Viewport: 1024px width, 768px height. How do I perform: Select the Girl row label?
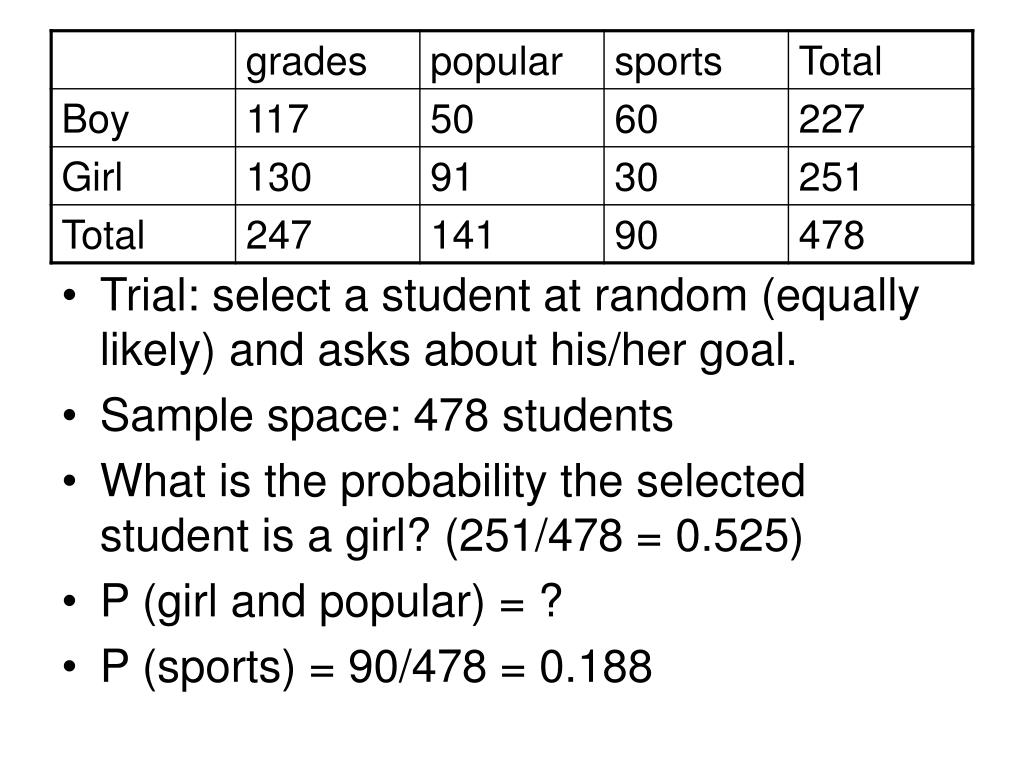coord(92,176)
